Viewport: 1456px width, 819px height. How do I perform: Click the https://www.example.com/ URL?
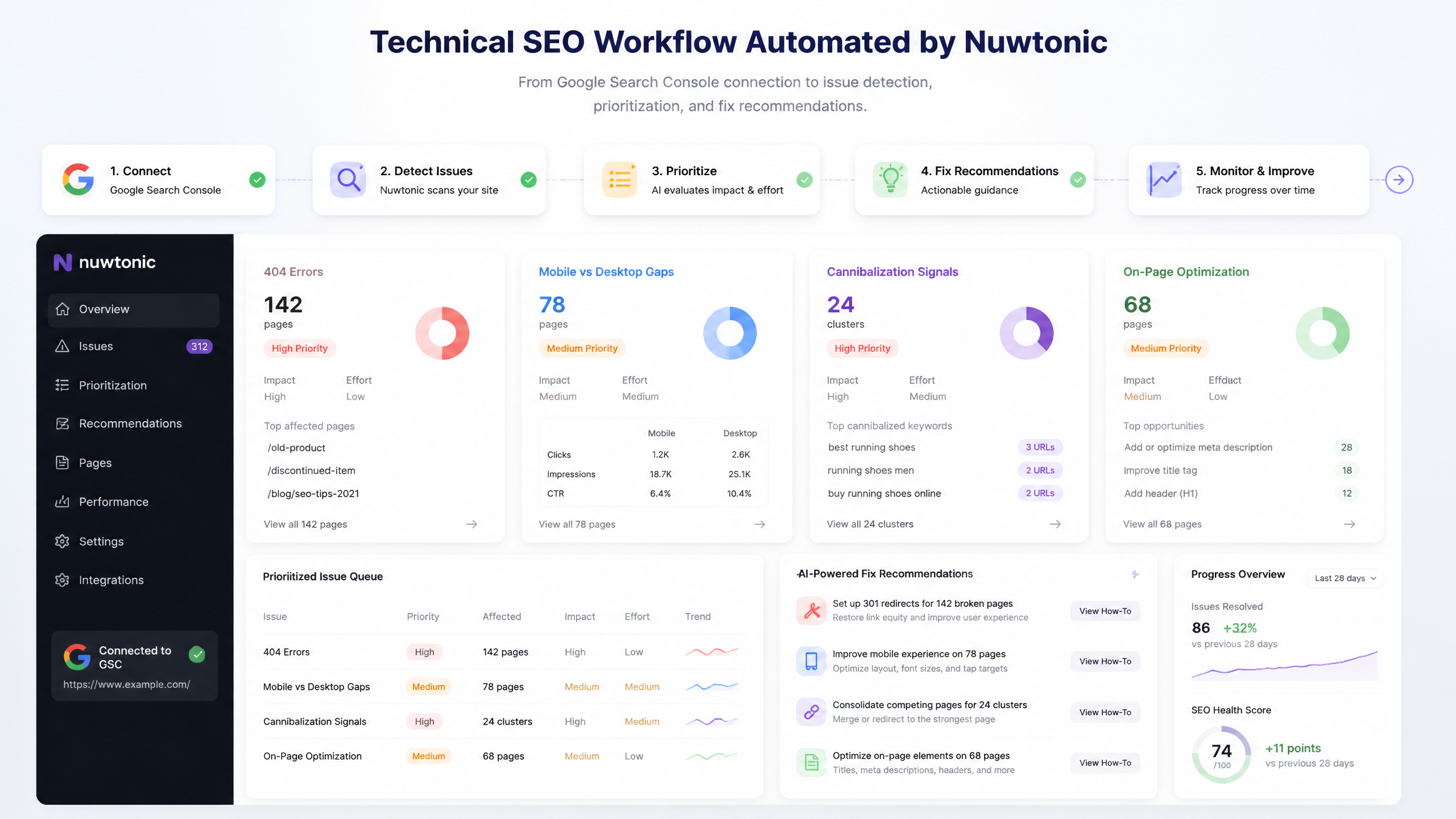127,684
